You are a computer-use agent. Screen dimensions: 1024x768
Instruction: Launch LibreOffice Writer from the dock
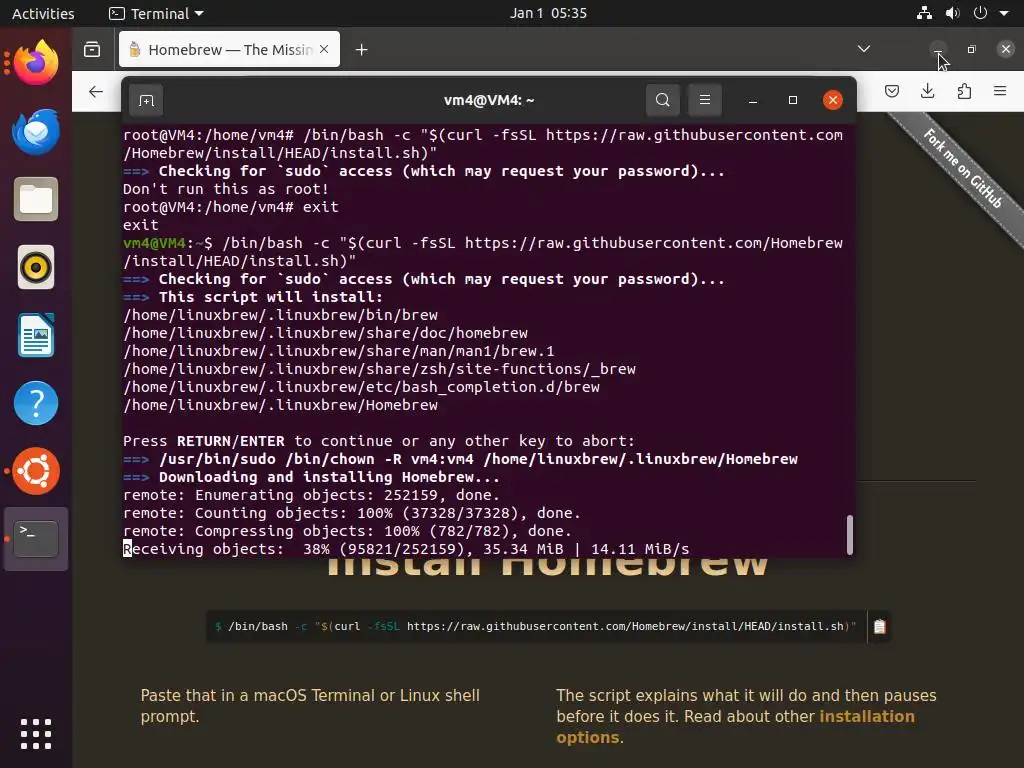tap(36, 335)
